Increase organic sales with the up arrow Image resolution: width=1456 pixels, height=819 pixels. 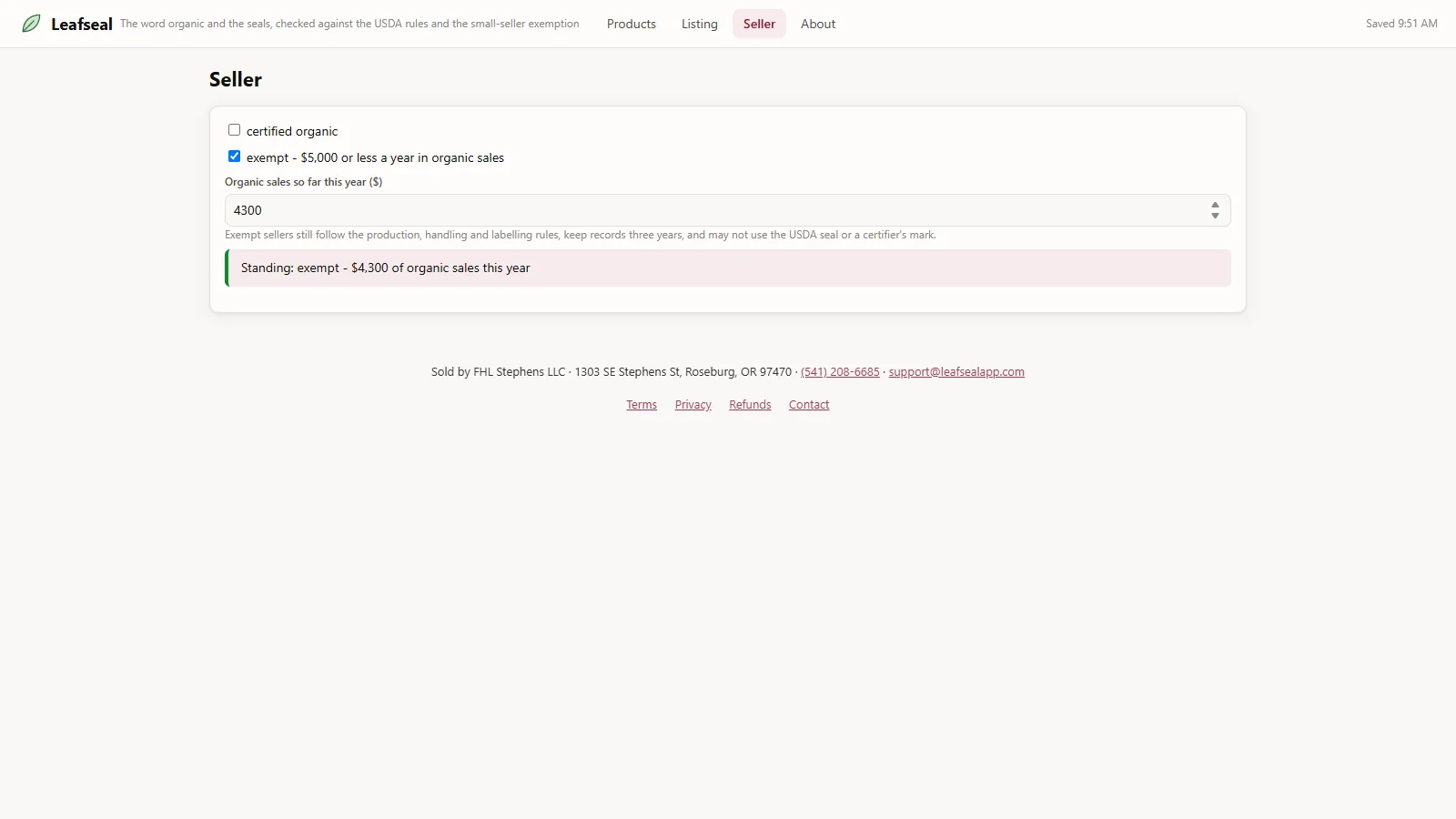click(1215, 205)
